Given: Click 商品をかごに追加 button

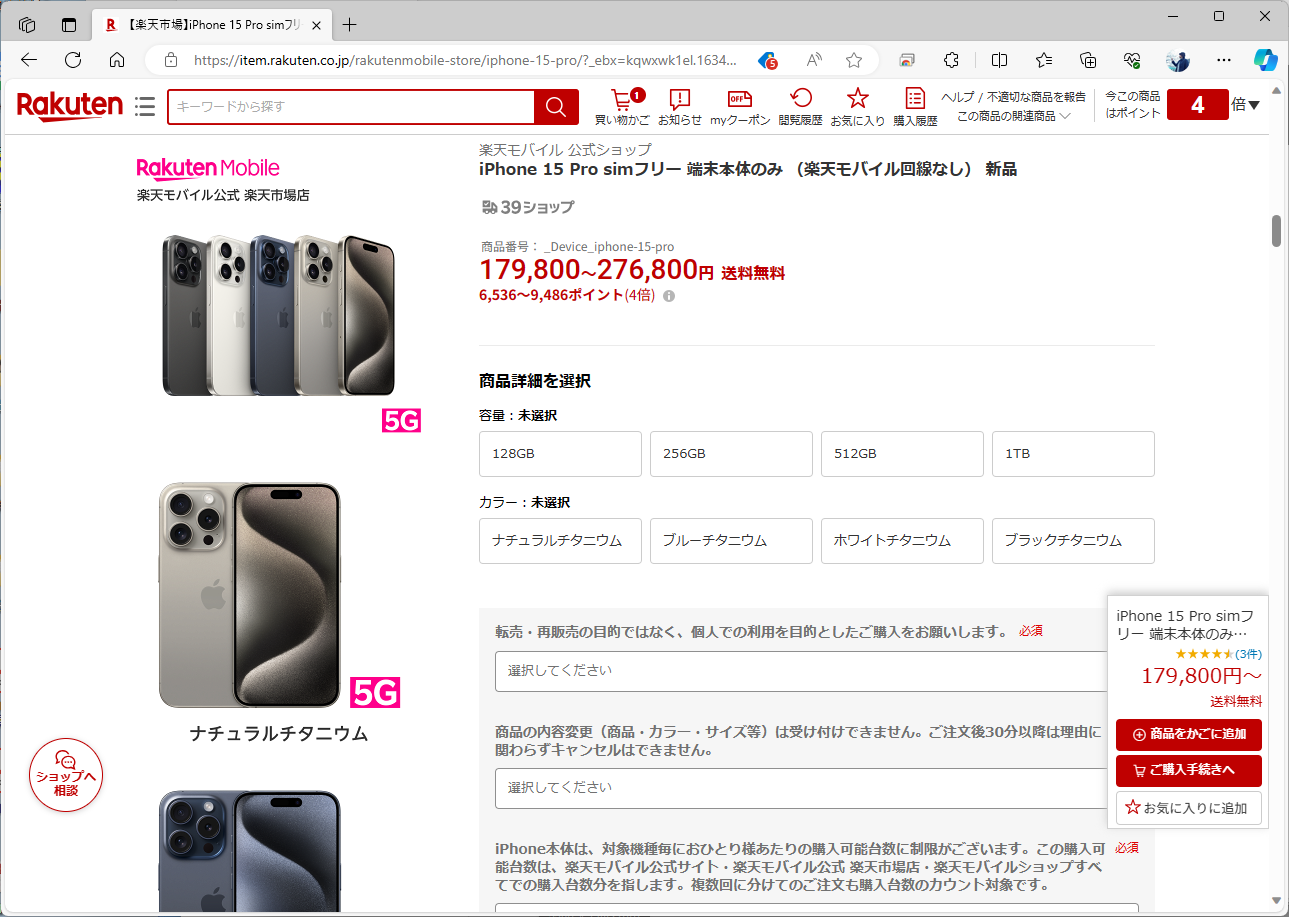Looking at the screenshot, I should click(x=1189, y=734).
